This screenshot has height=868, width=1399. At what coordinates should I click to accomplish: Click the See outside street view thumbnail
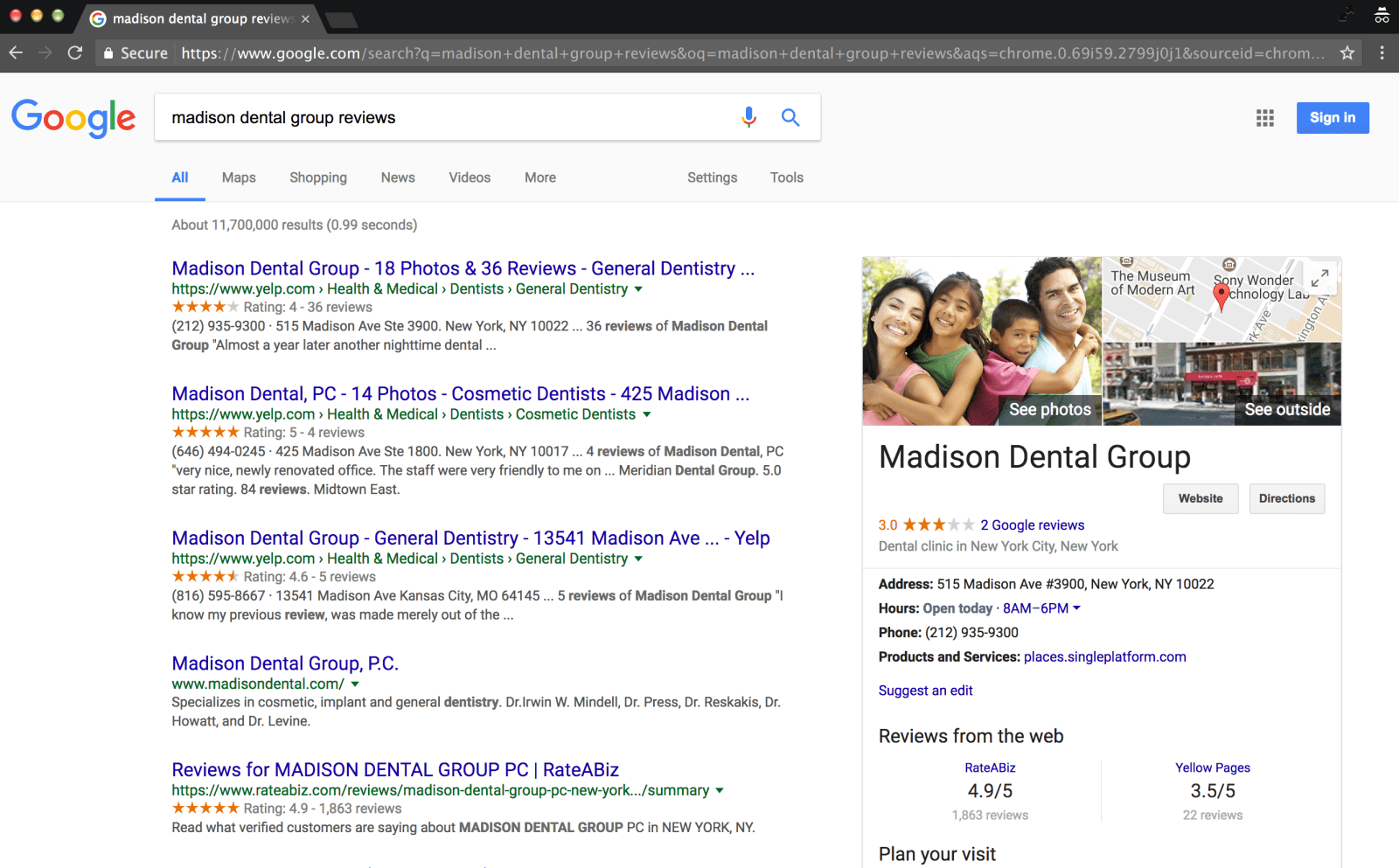pos(1222,385)
